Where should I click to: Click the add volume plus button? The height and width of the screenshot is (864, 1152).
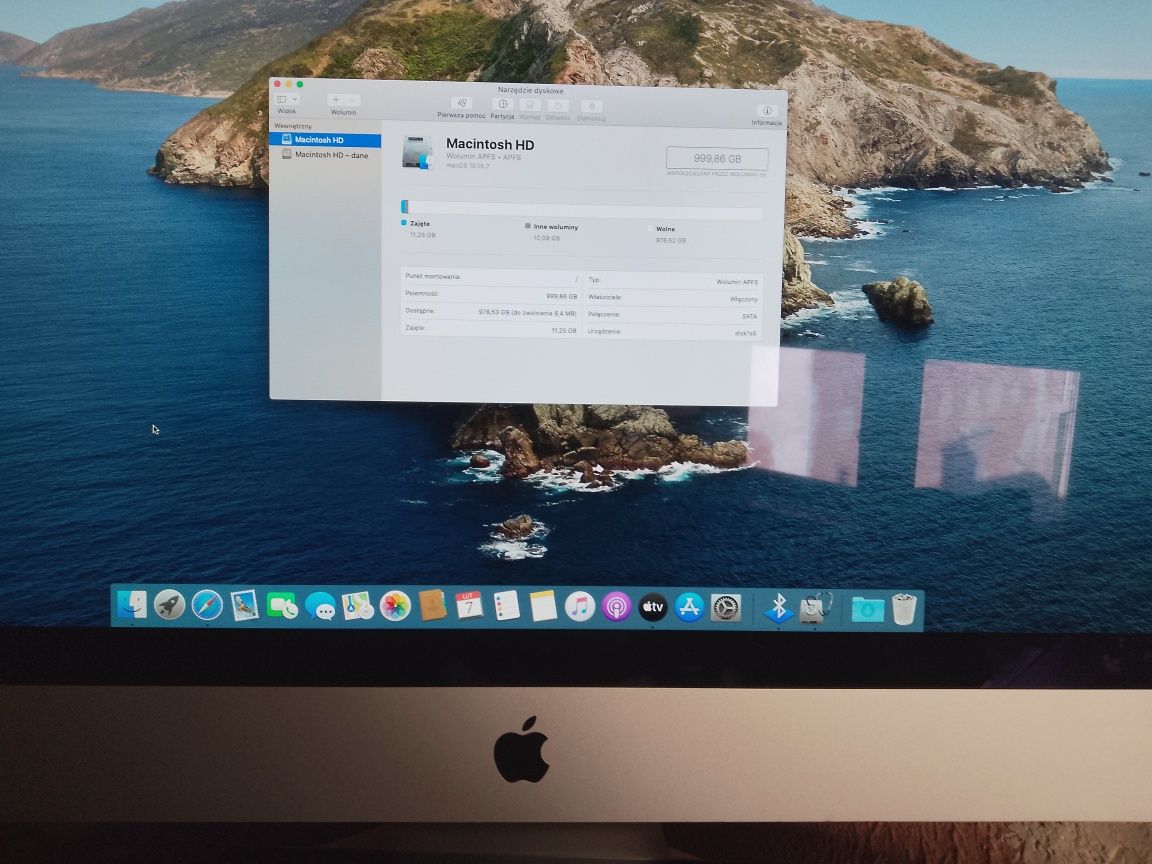[336, 100]
